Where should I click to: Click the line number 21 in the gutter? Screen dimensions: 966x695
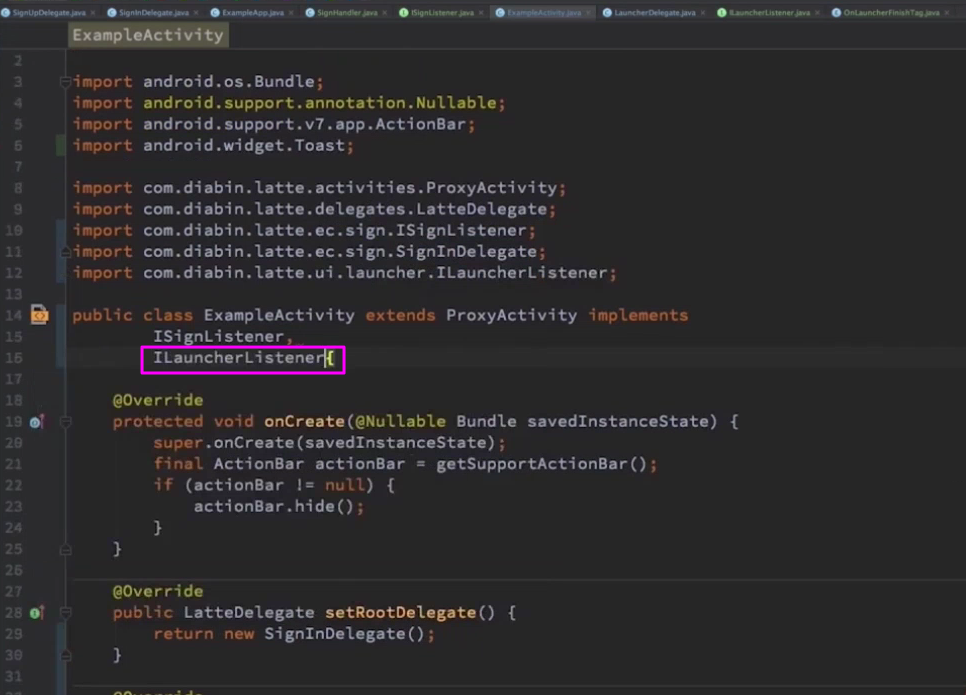tap(14, 464)
